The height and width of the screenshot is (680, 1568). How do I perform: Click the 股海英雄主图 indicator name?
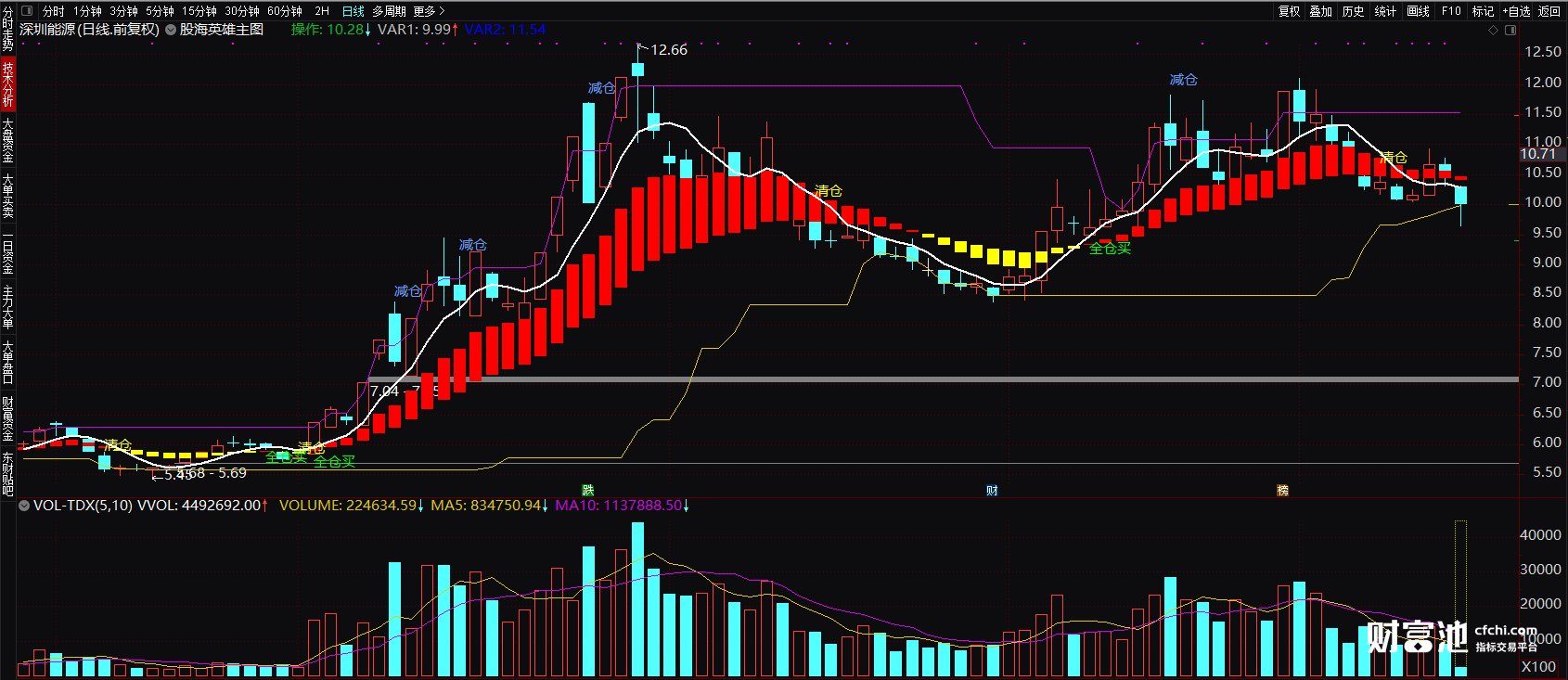[x=222, y=30]
